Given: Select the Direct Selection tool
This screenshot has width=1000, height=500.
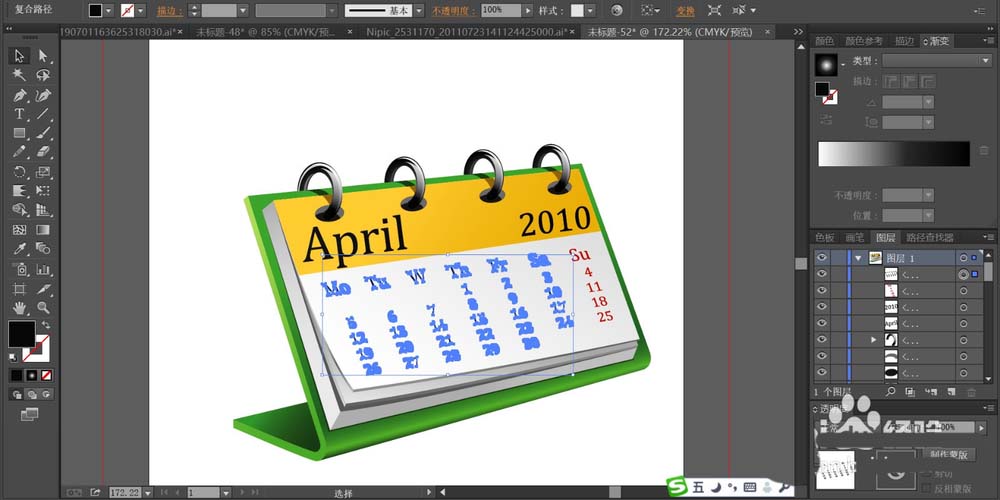Looking at the screenshot, I should tap(43, 55).
